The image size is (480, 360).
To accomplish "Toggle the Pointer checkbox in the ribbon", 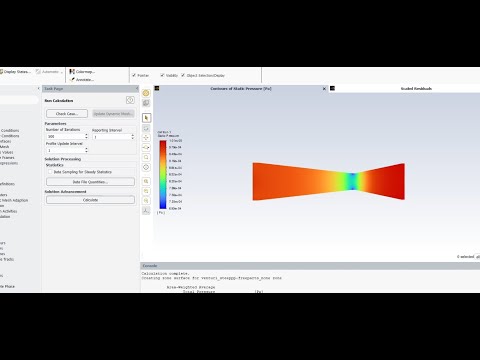I will [x=134, y=75].
